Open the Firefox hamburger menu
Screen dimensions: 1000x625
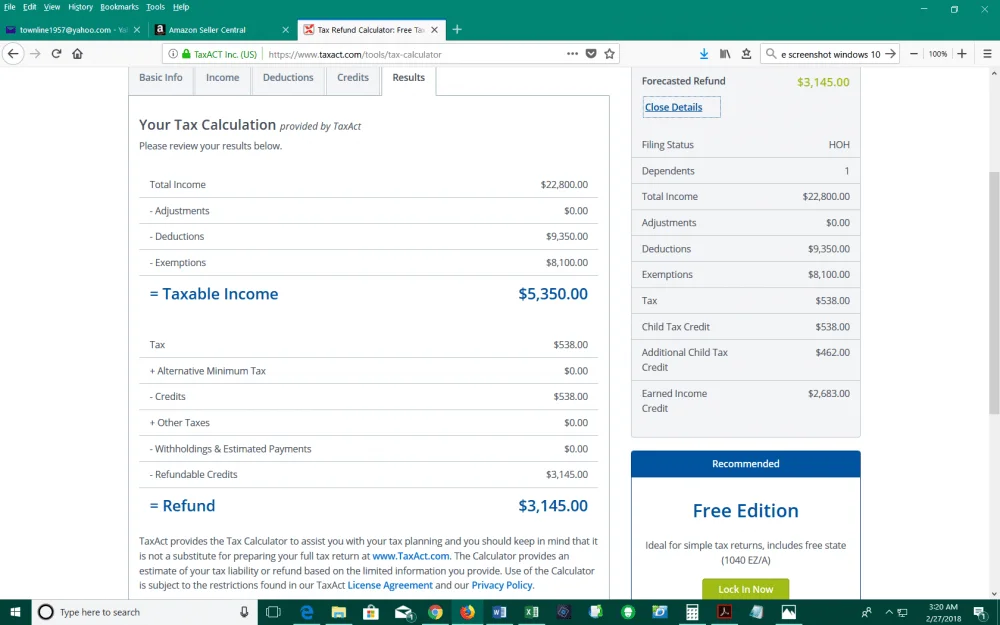point(987,54)
